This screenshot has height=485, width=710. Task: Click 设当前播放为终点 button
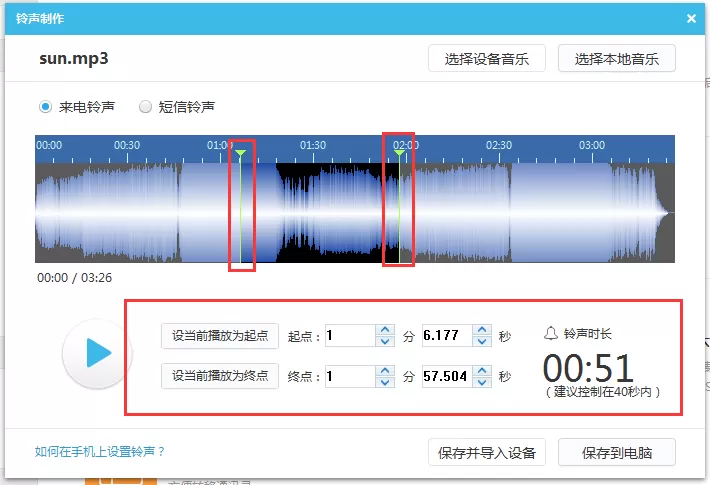[x=220, y=375]
